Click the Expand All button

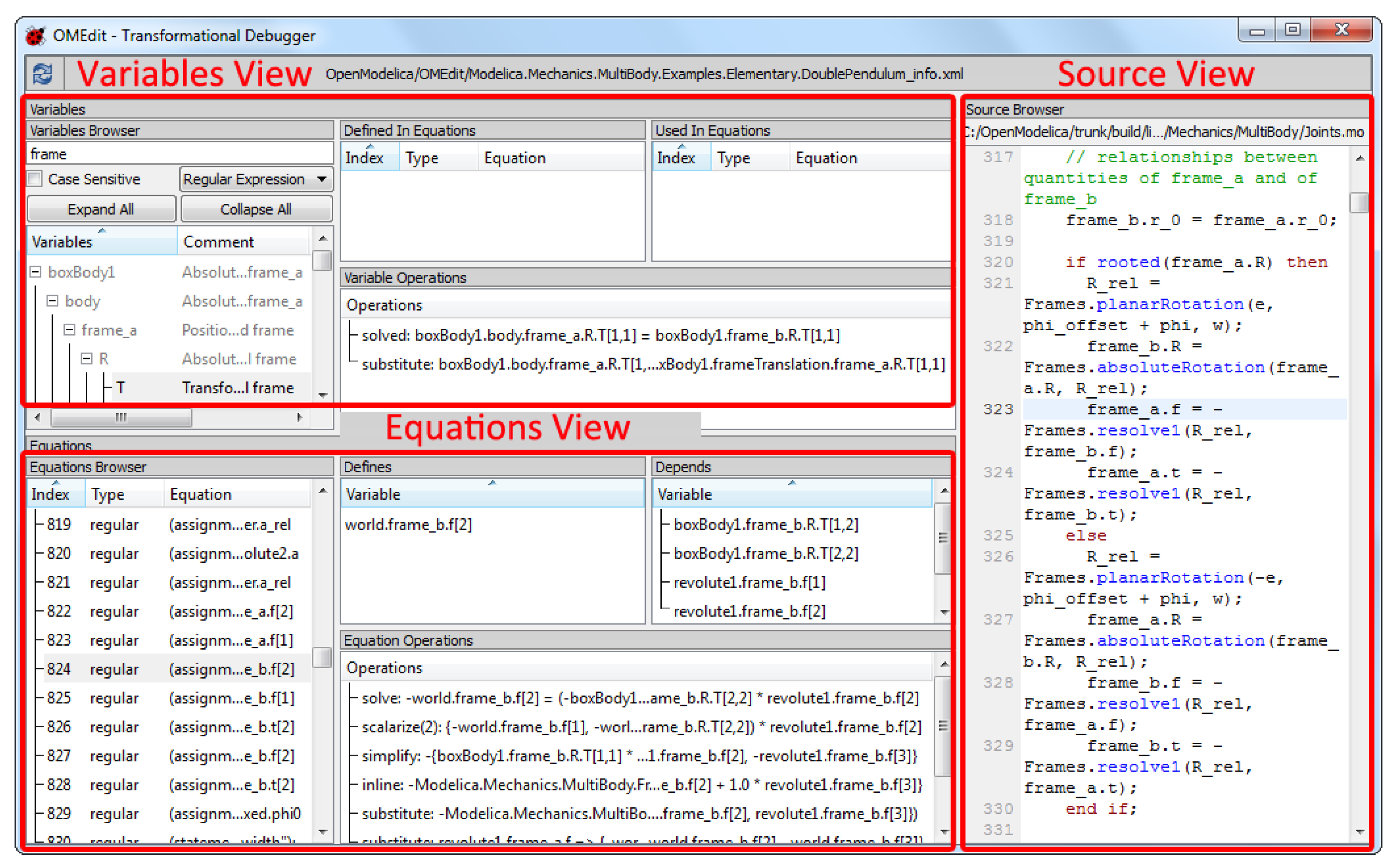point(101,209)
